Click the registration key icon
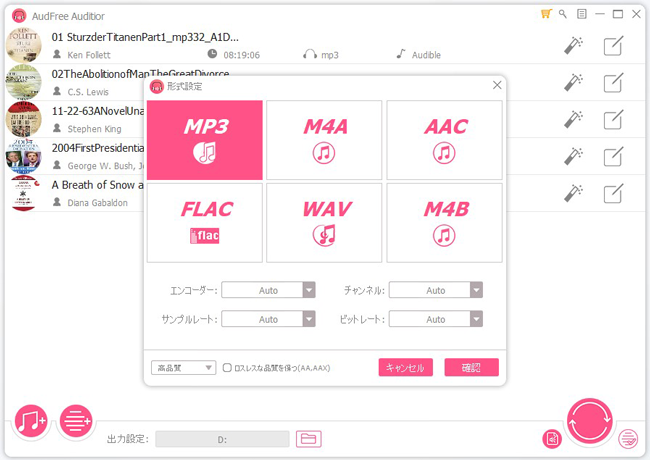650x460 pixels. (563, 14)
